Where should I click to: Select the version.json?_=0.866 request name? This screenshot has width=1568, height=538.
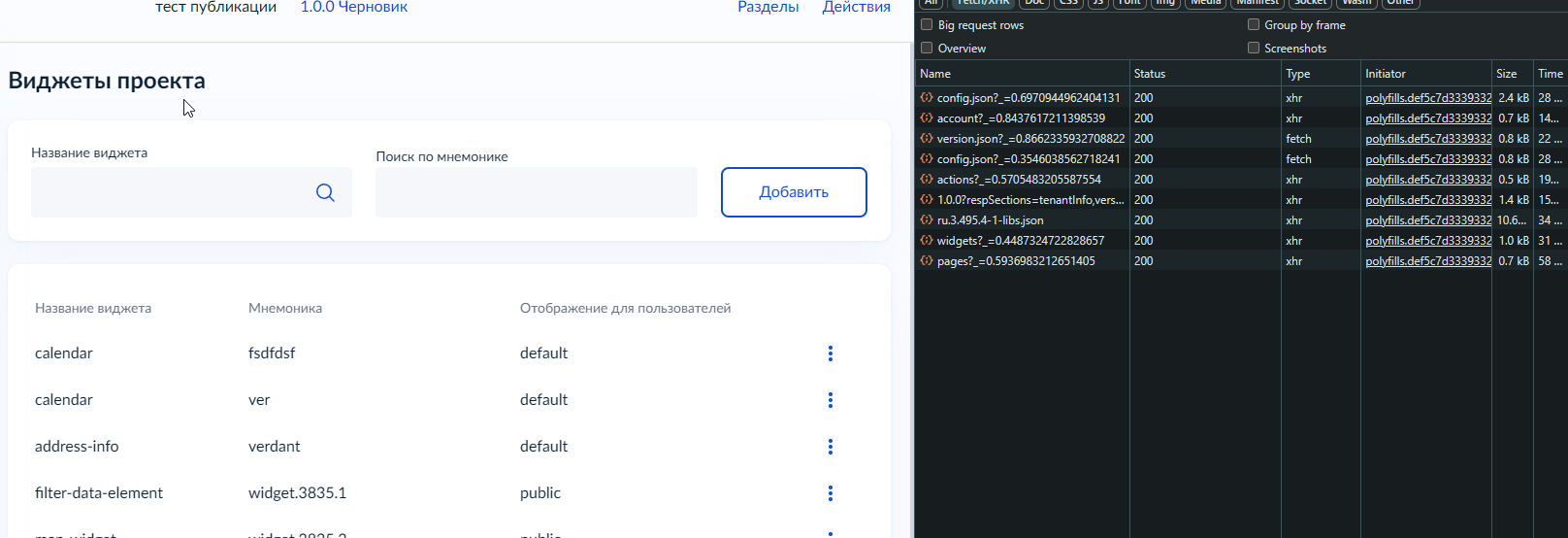(x=1030, y=139)
